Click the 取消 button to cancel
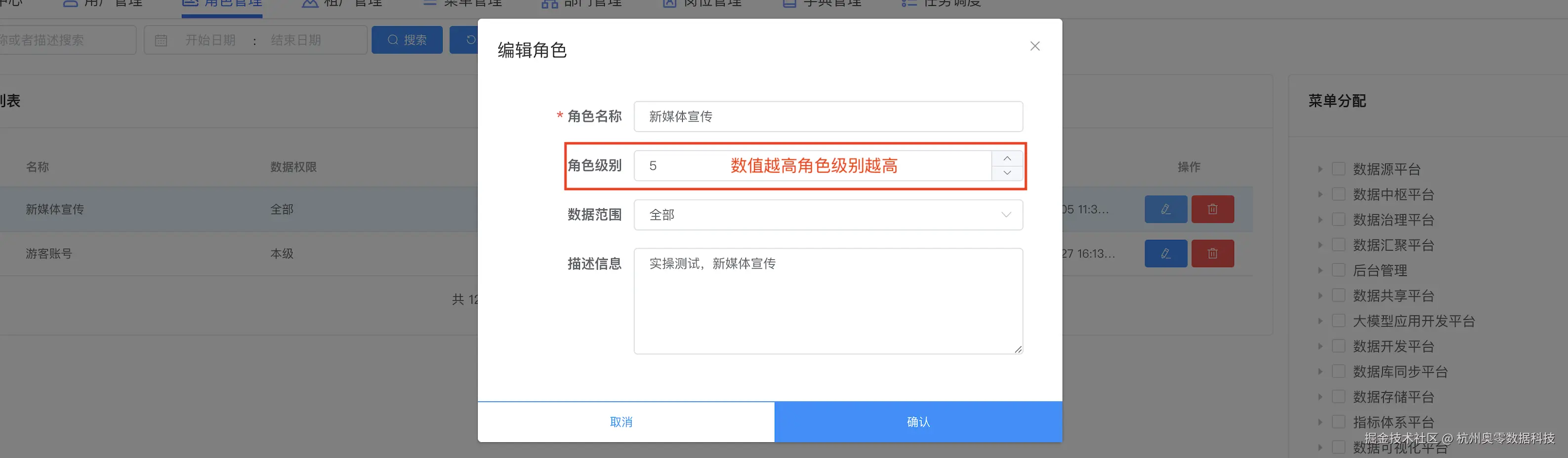Viewport: 1568px width, 458px height. click(621, 421)
